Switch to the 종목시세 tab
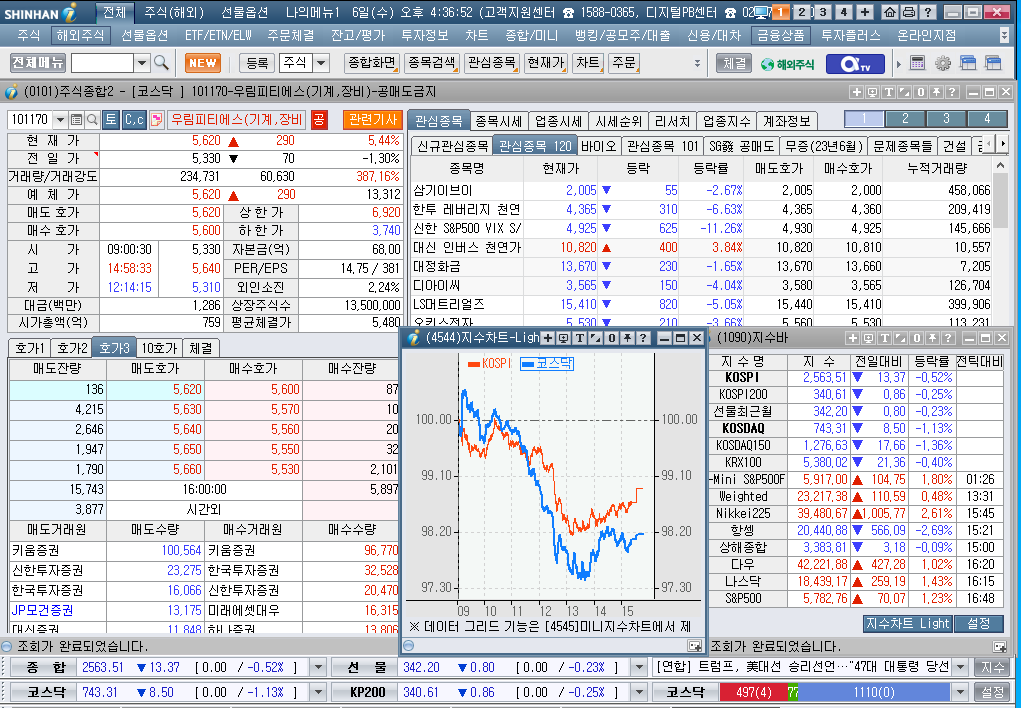1021x708 pixels. click(x=499, y=121)
